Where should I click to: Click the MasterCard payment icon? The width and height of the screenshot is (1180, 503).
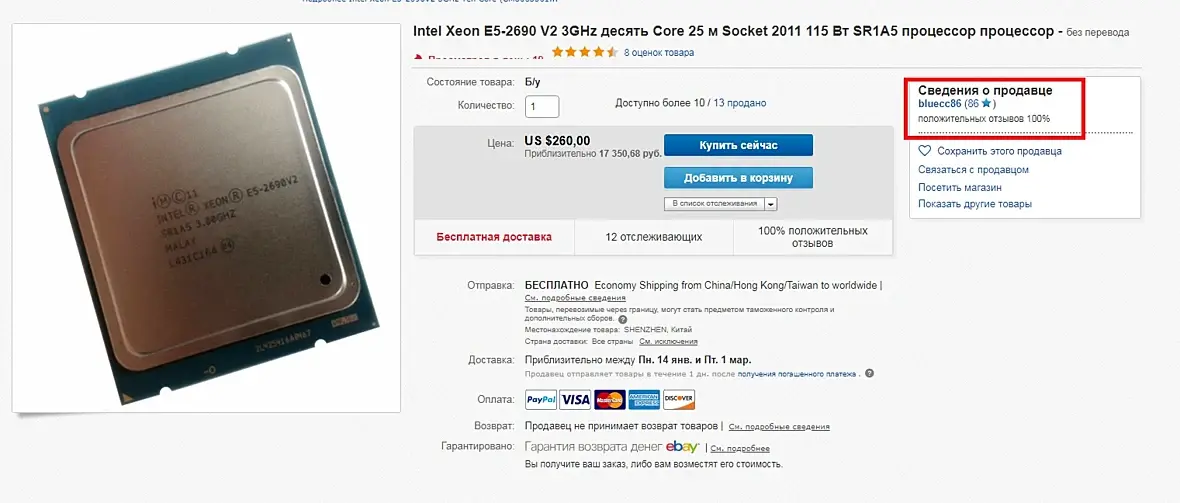(610, 399)
